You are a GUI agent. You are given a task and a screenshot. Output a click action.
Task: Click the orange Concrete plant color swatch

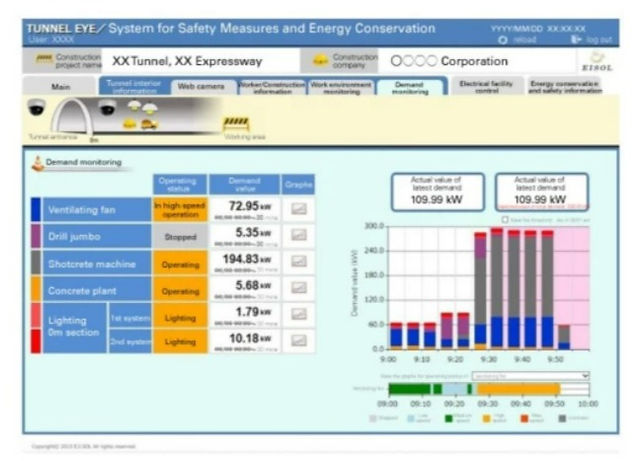pyautogui.click(x=36, y=290)
